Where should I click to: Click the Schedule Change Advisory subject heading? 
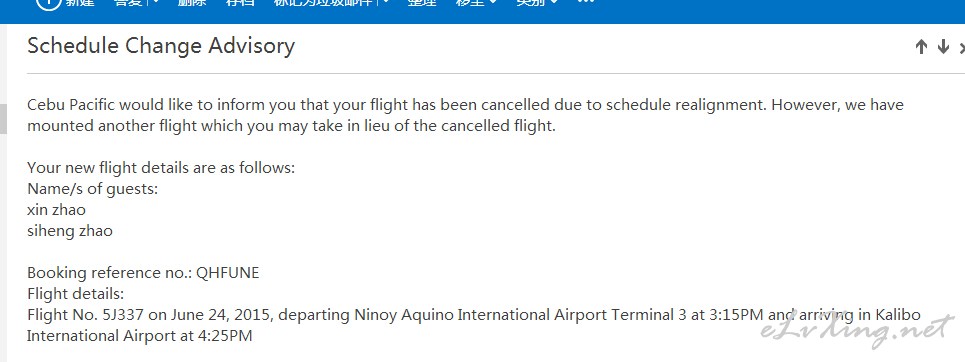(x=161, y=46)
